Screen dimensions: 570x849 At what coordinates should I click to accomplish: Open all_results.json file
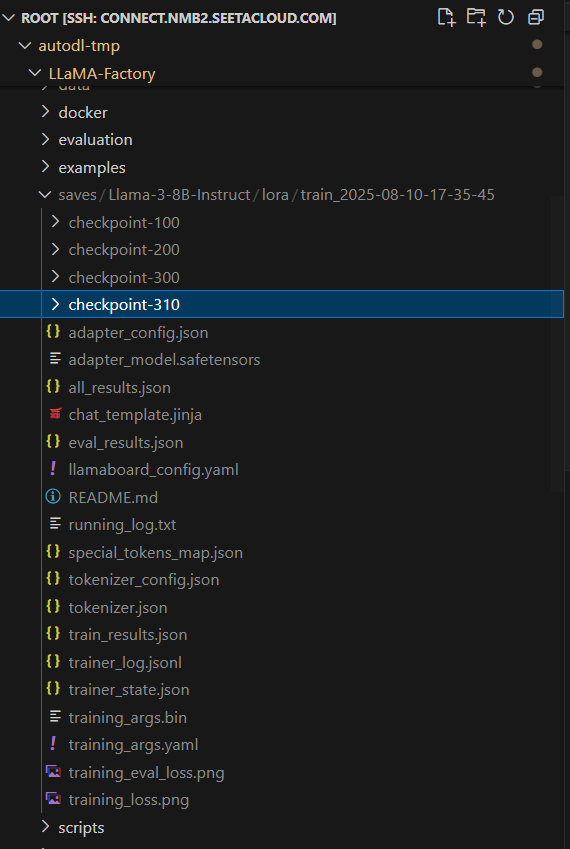[x=120, y=388]
